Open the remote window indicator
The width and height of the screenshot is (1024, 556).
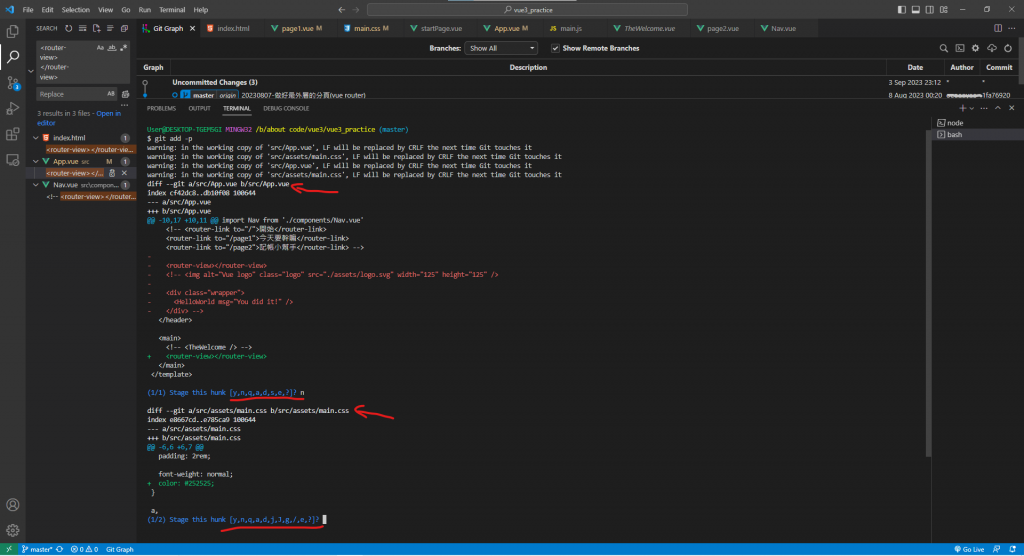tap(8, 549)
